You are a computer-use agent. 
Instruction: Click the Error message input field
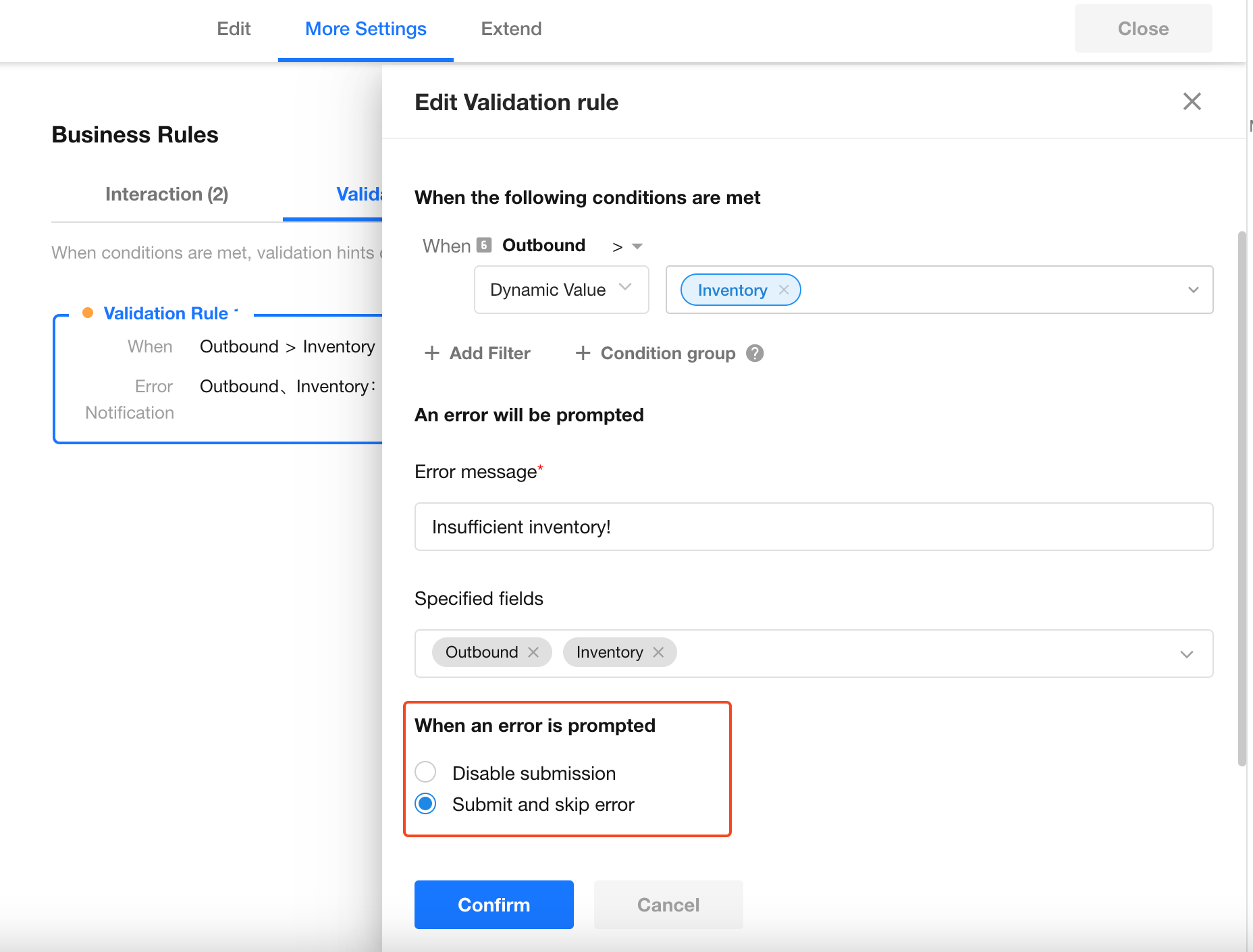click(x=814, y=527)
